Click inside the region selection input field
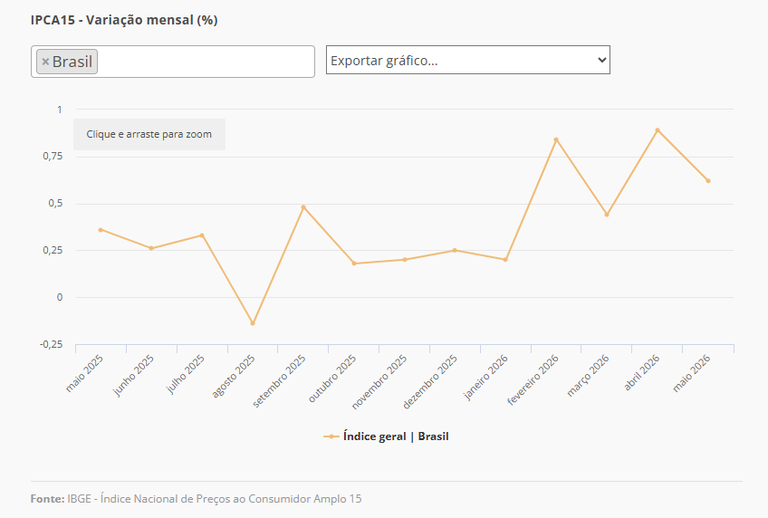The height and width of the screenshot is (518, 768). pos(206,62)
